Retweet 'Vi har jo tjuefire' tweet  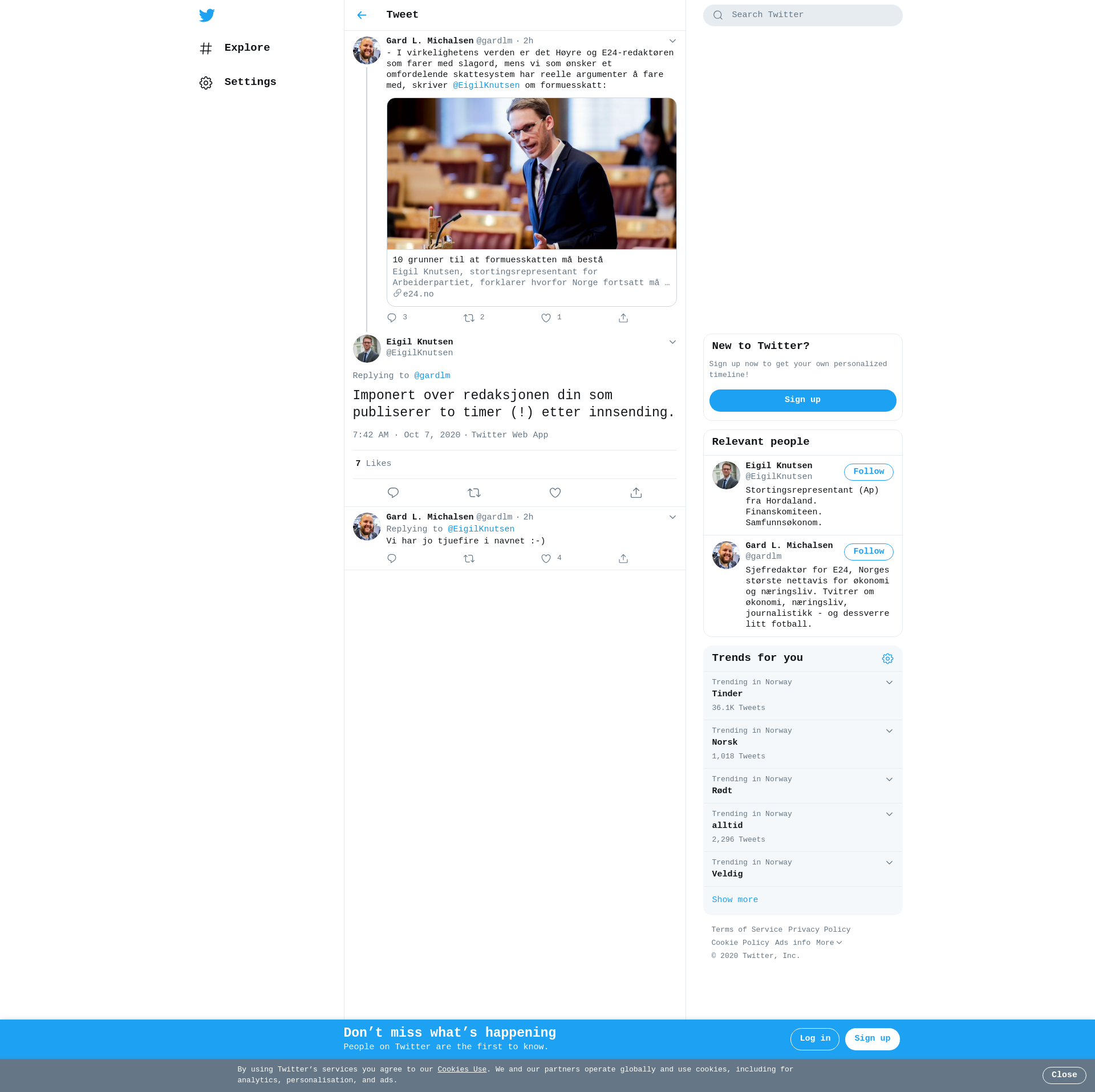click(x=469, y=559)
